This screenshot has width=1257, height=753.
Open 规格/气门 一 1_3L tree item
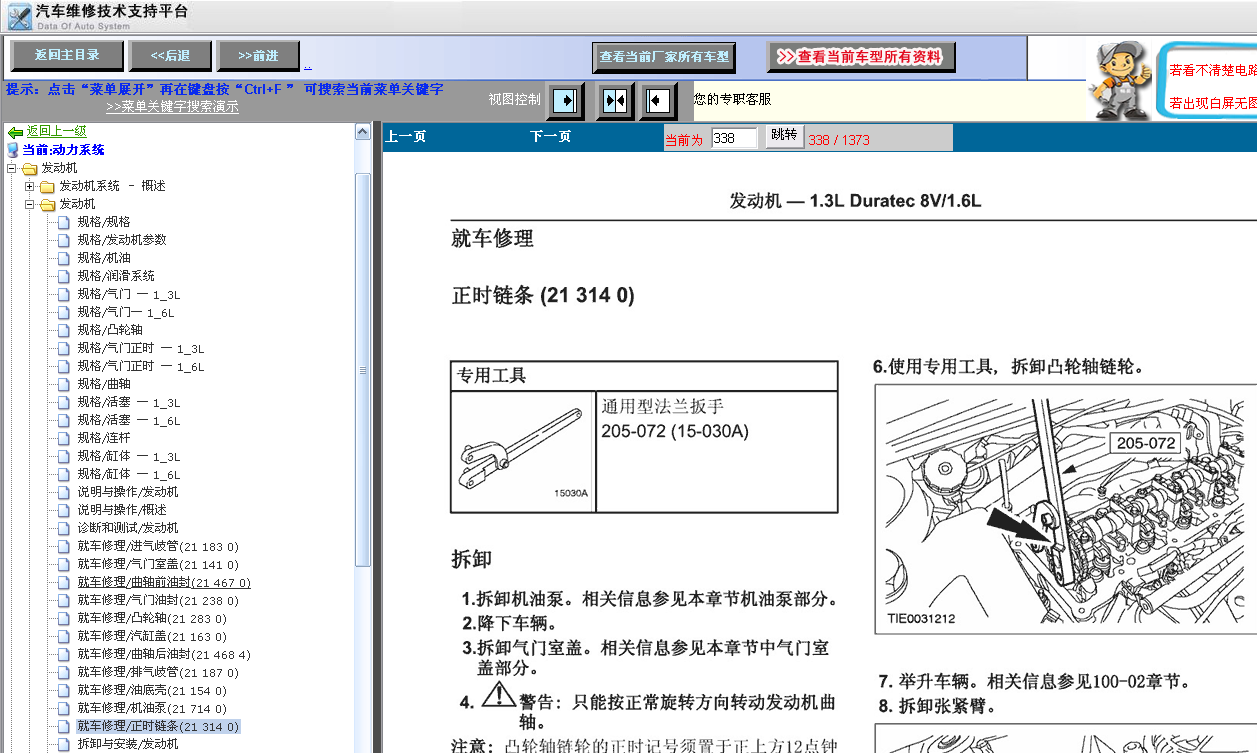pos(129,294)
